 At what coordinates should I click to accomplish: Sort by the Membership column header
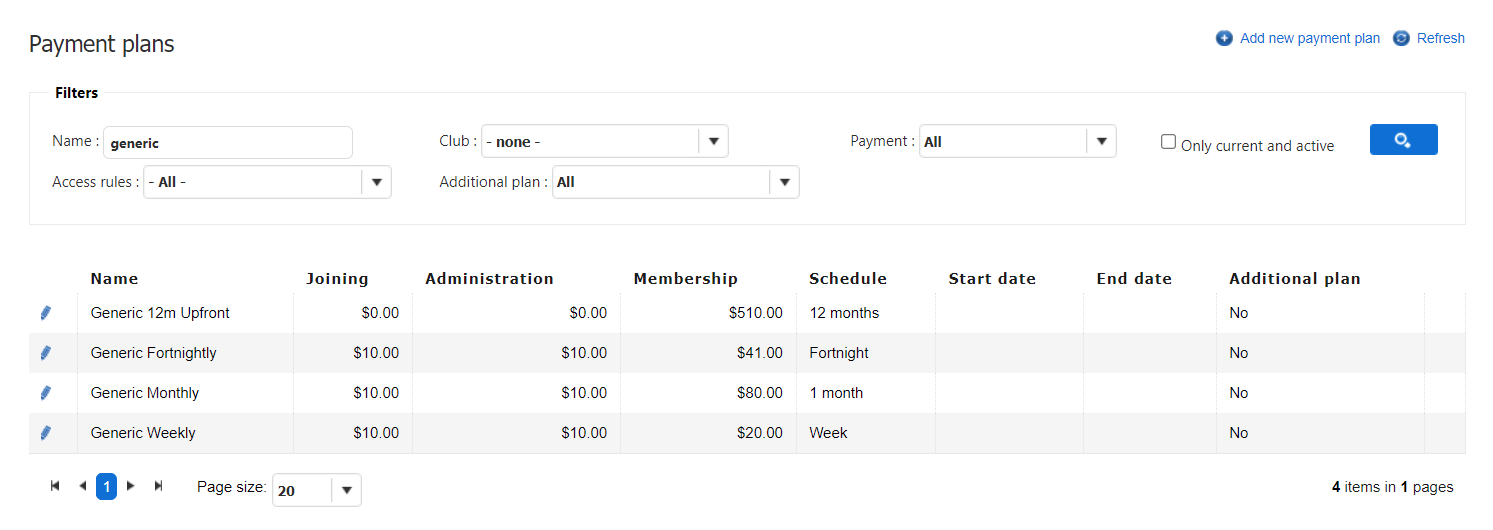coord(685,279)
